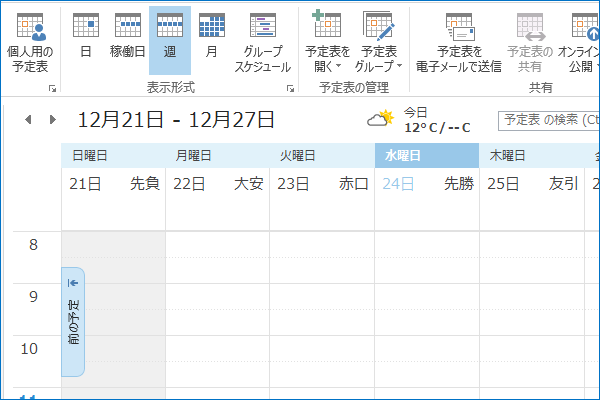Select the 日曜日 column header
Image resolution: width=600 pixels, height=400 pixels.
click(113, 155)
